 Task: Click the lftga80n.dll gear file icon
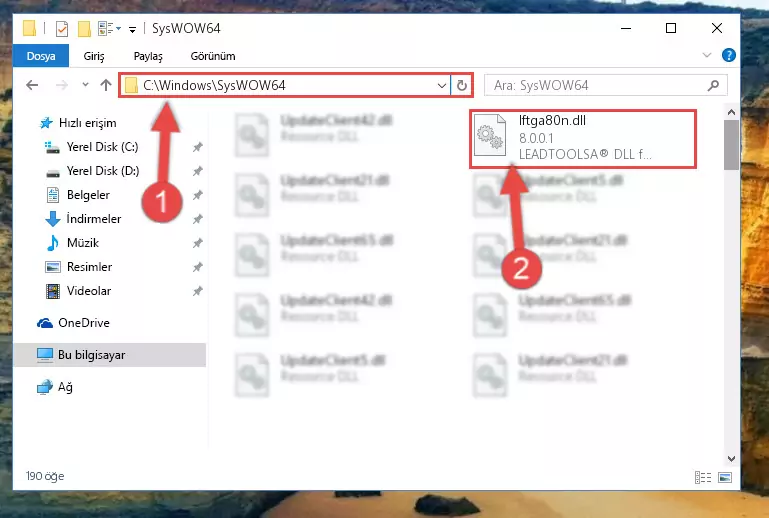490,135
